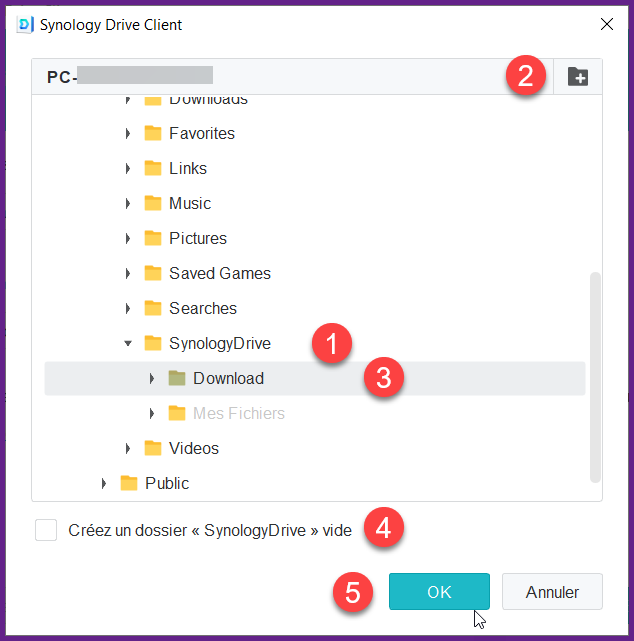Screen dimensions: 634x641
Task: Expand the Public folder
Action: pyautogui.click(x=104, y=483)
